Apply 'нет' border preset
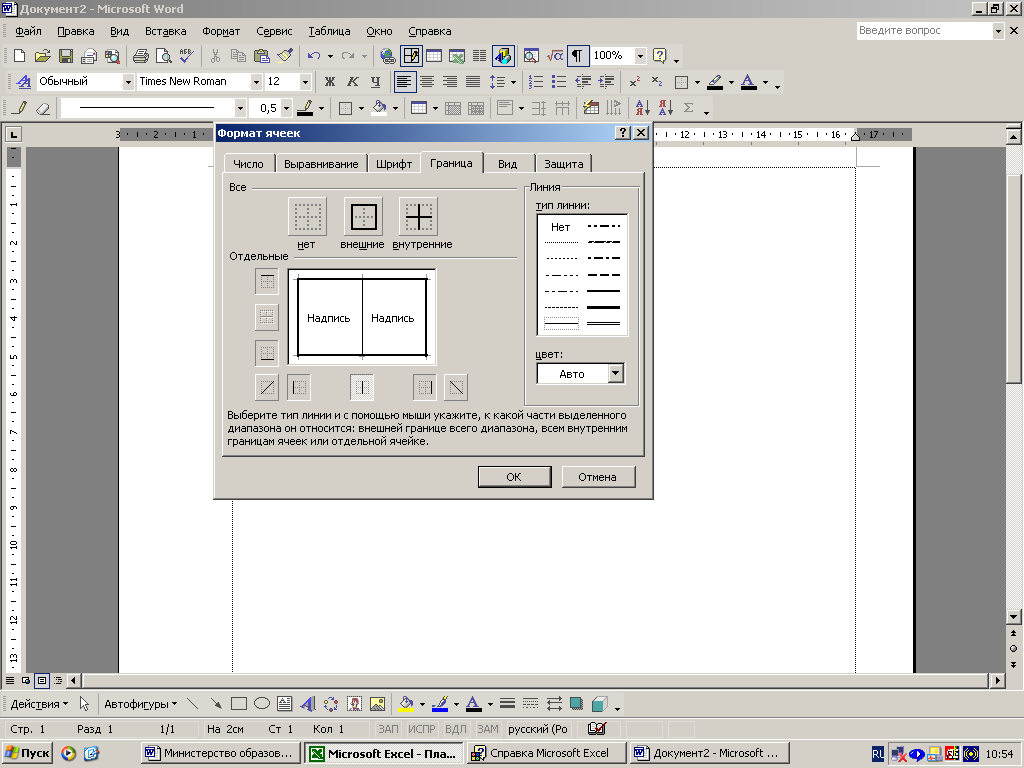 (x=307, y=216)
